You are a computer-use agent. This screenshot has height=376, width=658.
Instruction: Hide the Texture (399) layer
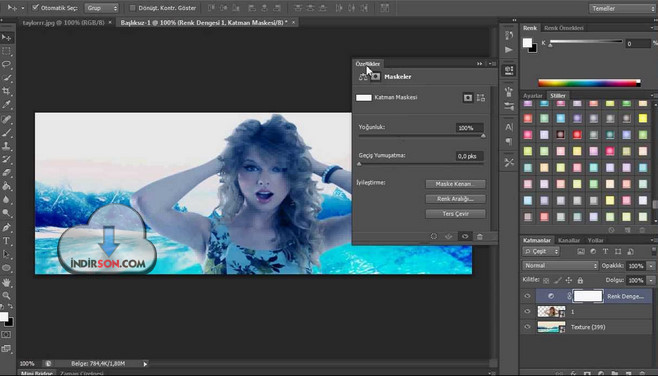(x=527, y=327)
